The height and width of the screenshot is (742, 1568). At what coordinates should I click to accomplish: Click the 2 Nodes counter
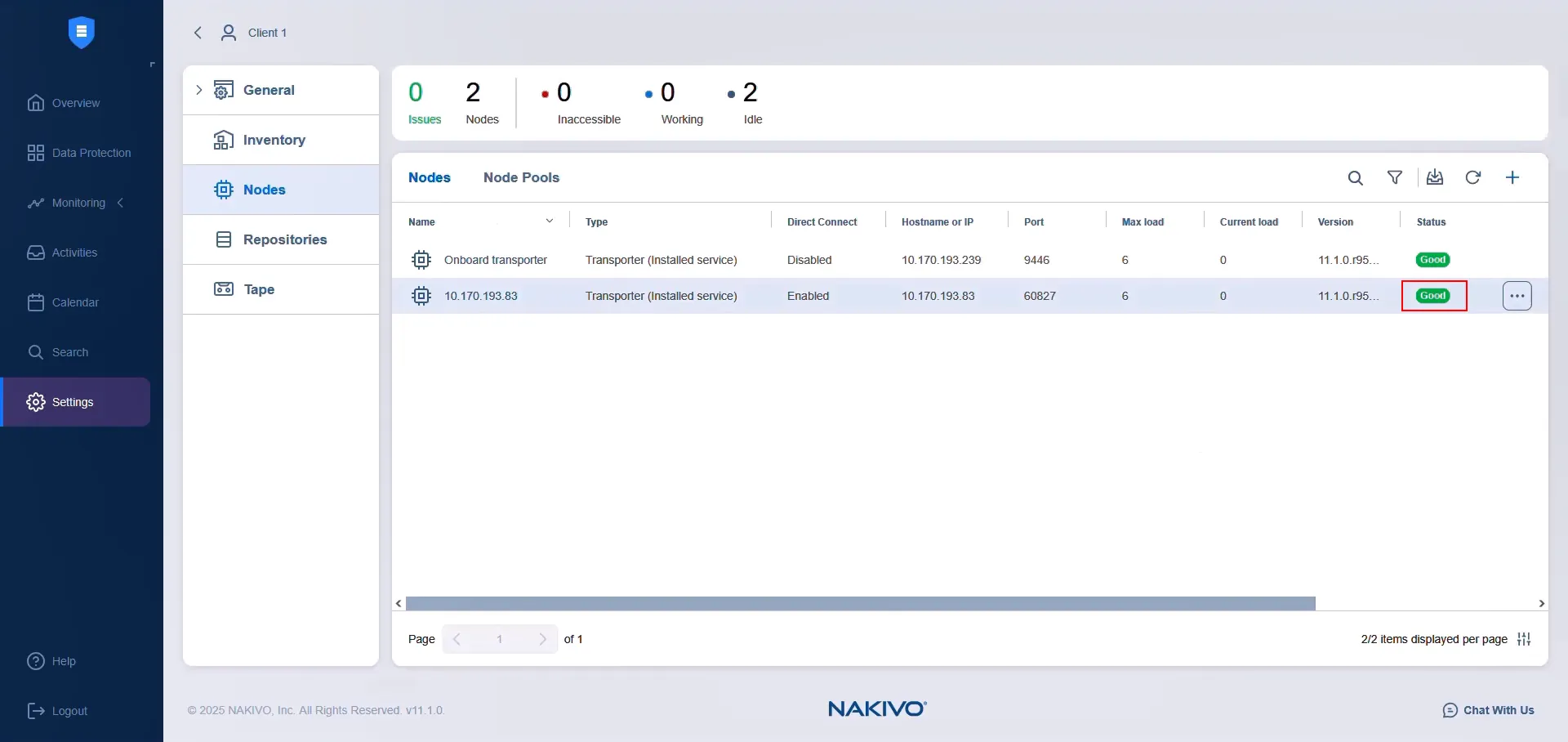pos(482,103)
